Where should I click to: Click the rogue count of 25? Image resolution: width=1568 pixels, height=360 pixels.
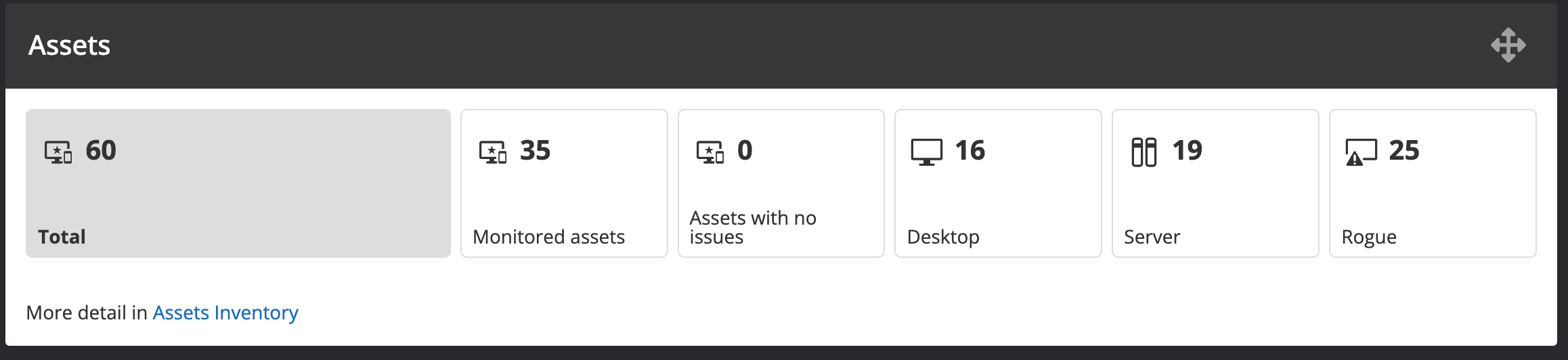pyautogui.click(x=1404, y=150)
